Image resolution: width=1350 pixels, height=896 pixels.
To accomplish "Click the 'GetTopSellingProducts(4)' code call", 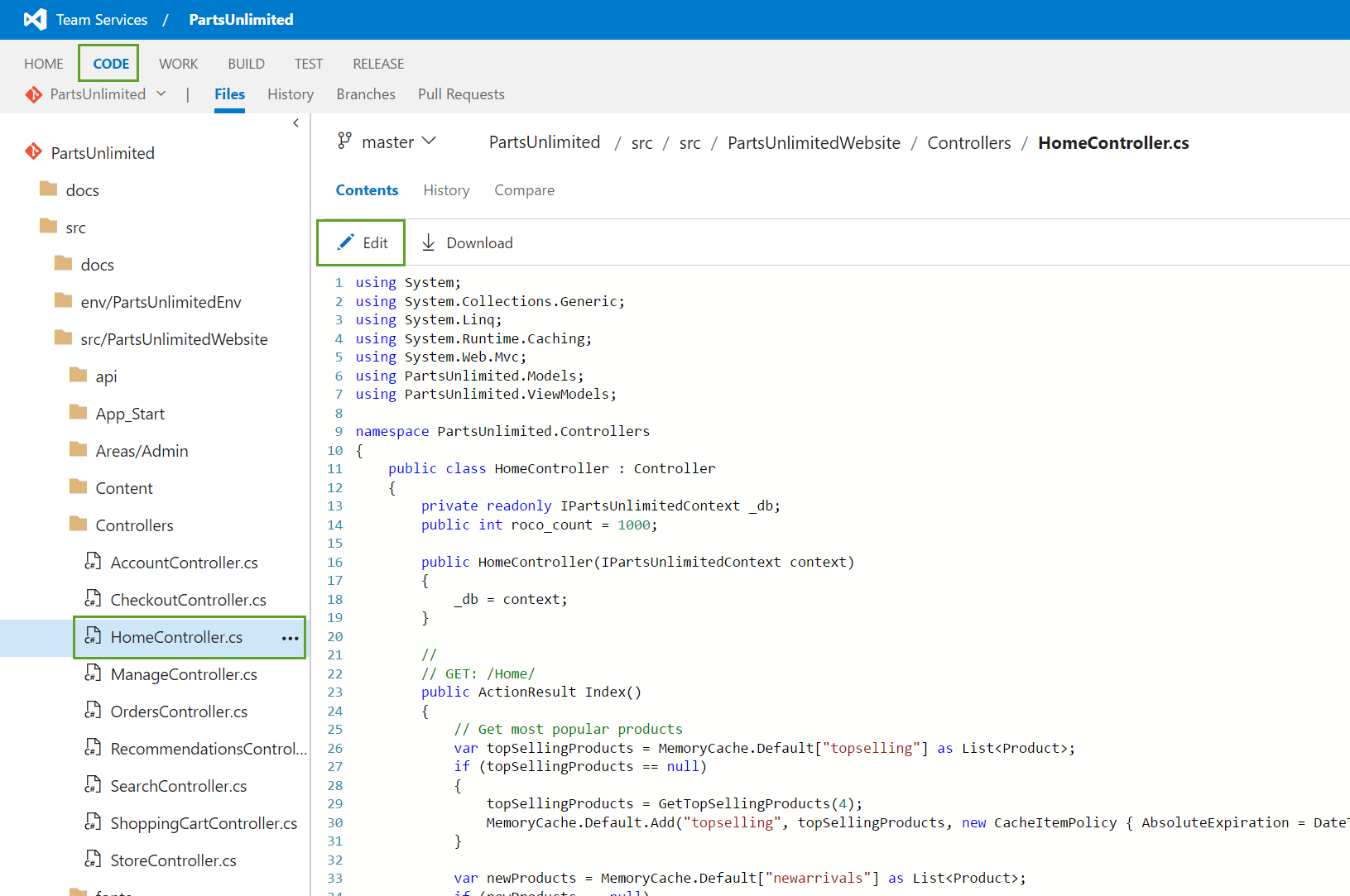I will pyautogui.click(x=757, y=803).
